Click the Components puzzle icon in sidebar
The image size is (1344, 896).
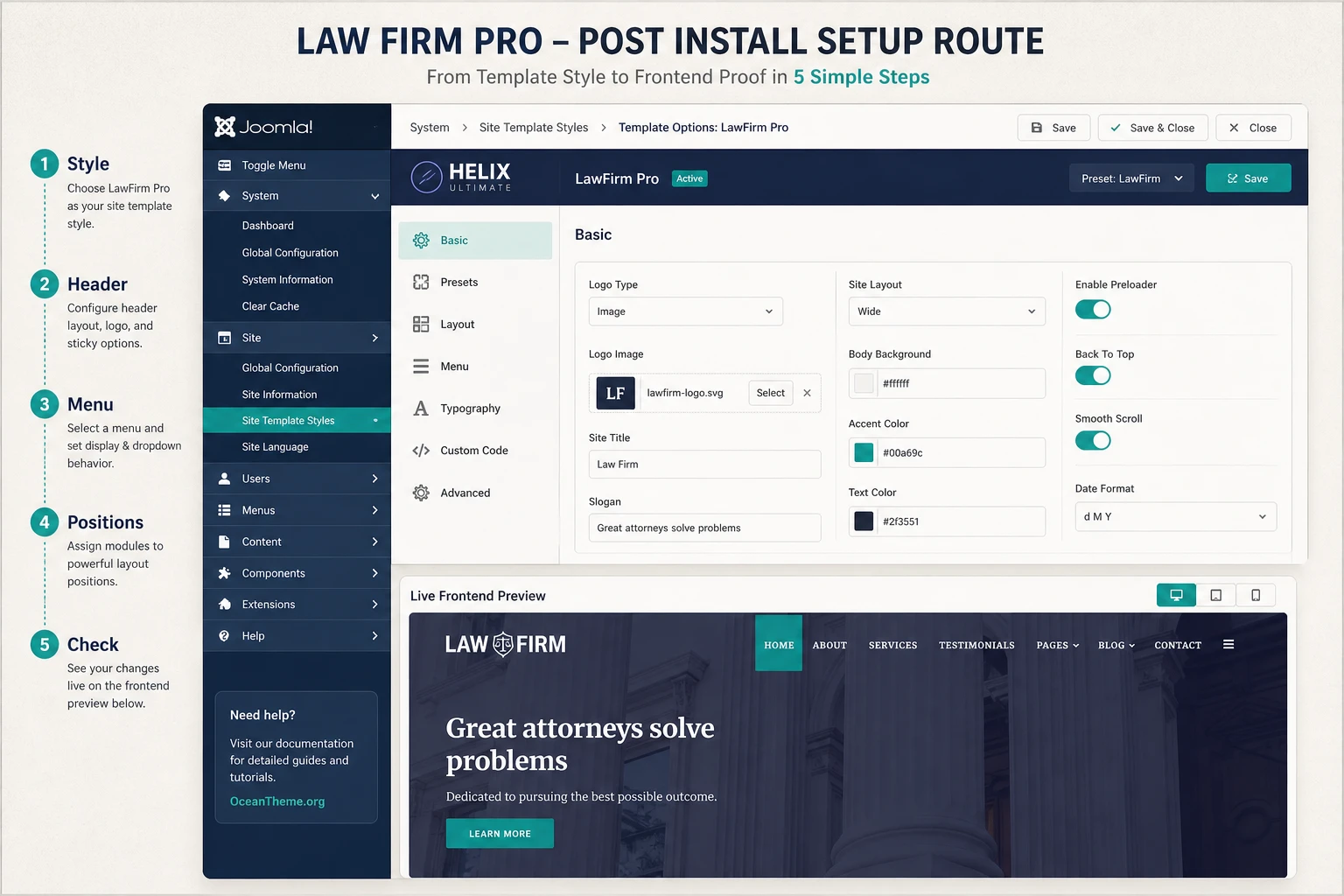[225, 573]
